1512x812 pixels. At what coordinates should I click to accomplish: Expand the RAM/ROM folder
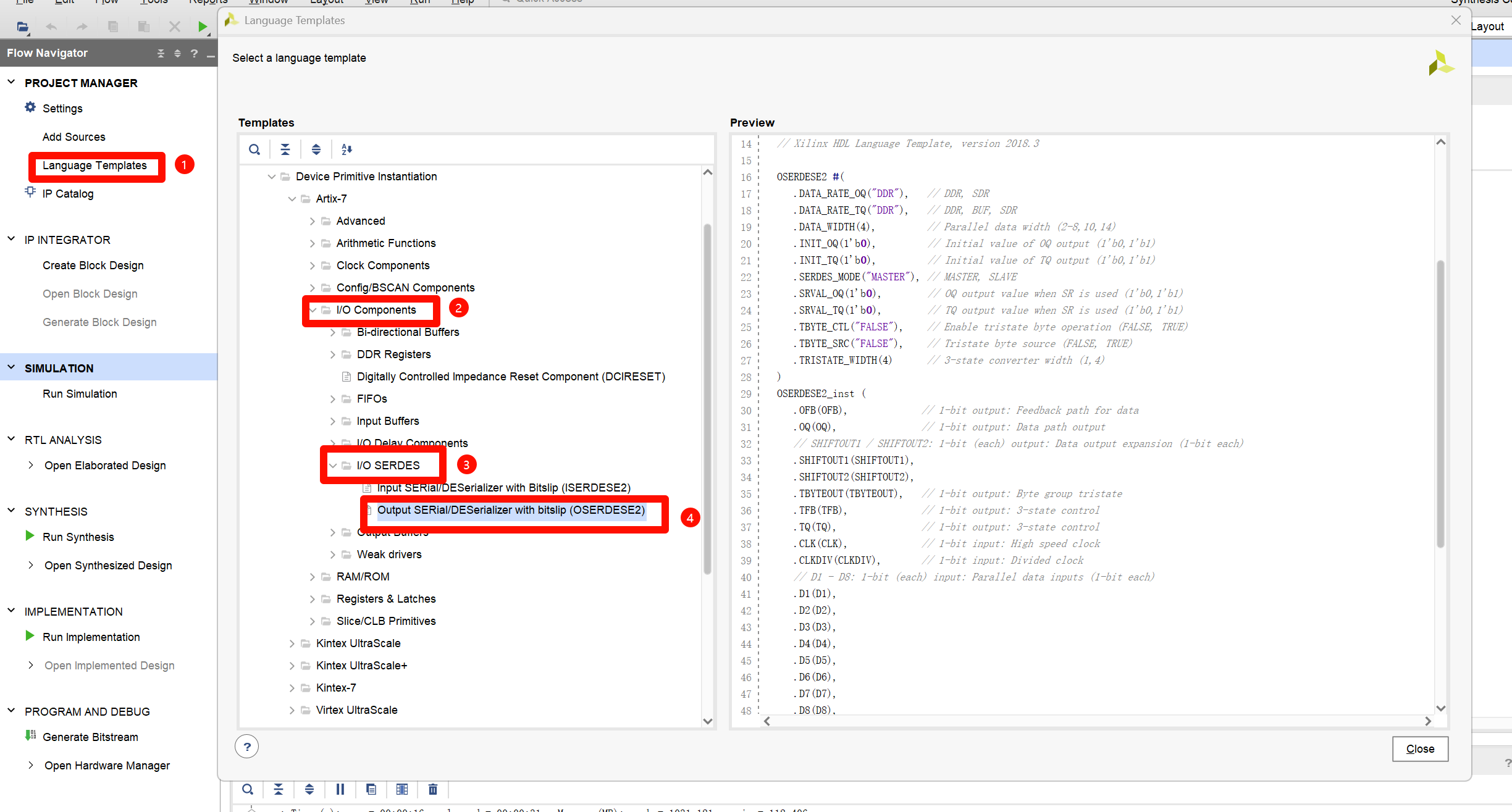(x=312, y=577)
